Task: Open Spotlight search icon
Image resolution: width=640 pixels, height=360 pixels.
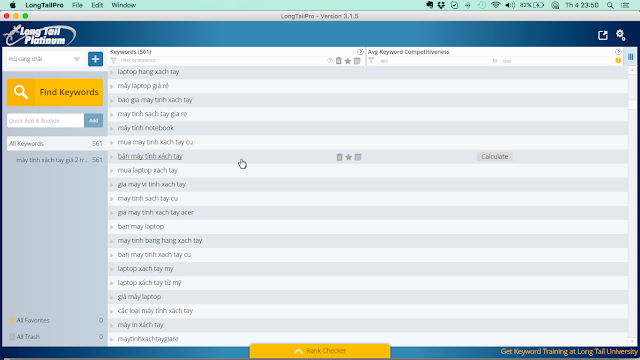Action: click(x=610, y=5)
